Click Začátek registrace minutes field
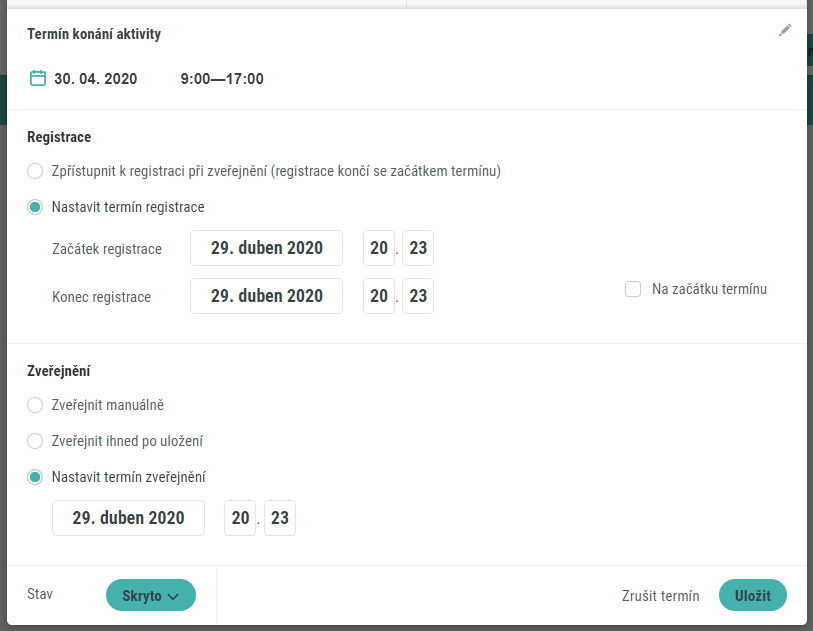 click(x=418, y=248)
